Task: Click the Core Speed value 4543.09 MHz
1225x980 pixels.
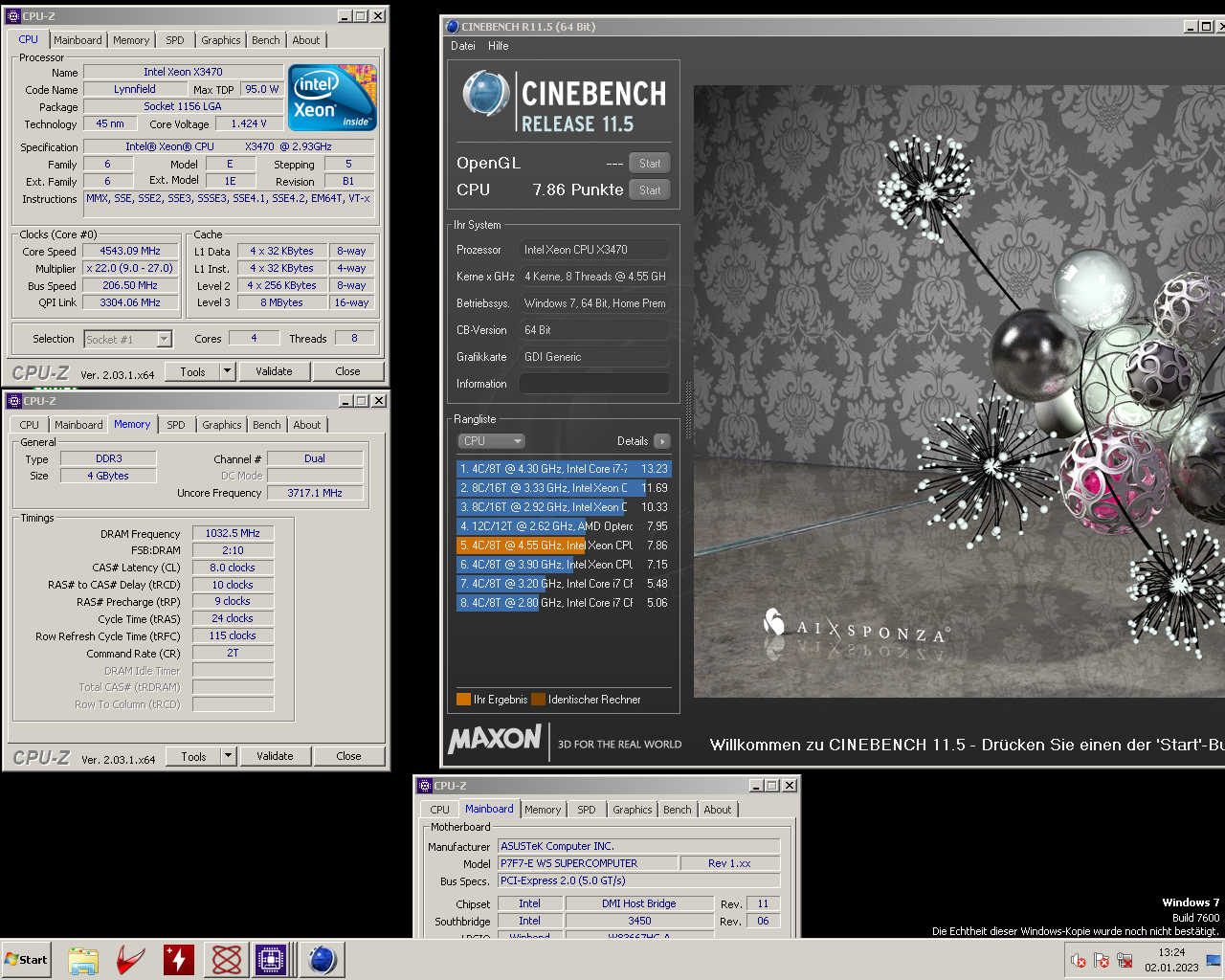Action: tap(130, 251)
